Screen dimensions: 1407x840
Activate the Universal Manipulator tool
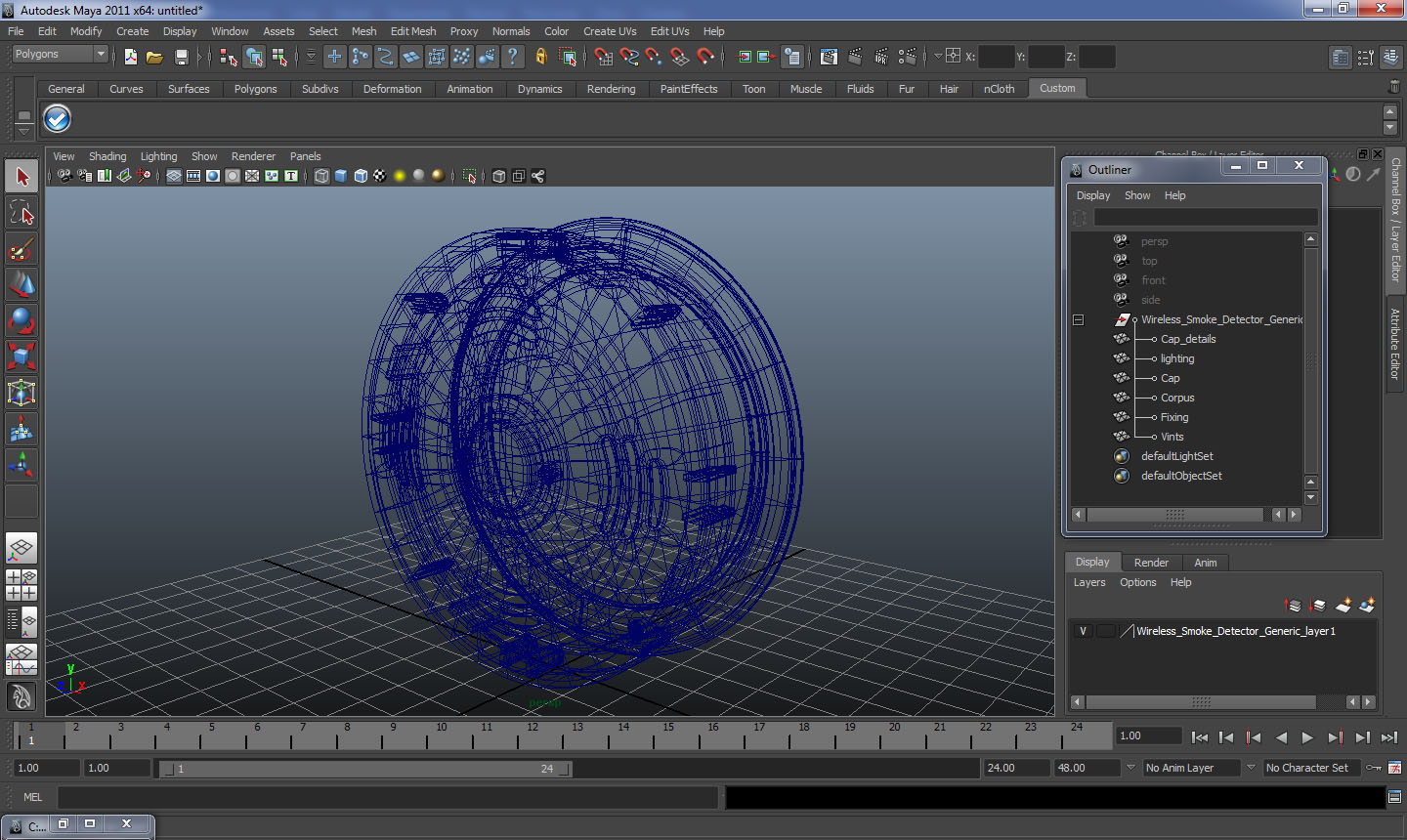(x=21, y=393)
